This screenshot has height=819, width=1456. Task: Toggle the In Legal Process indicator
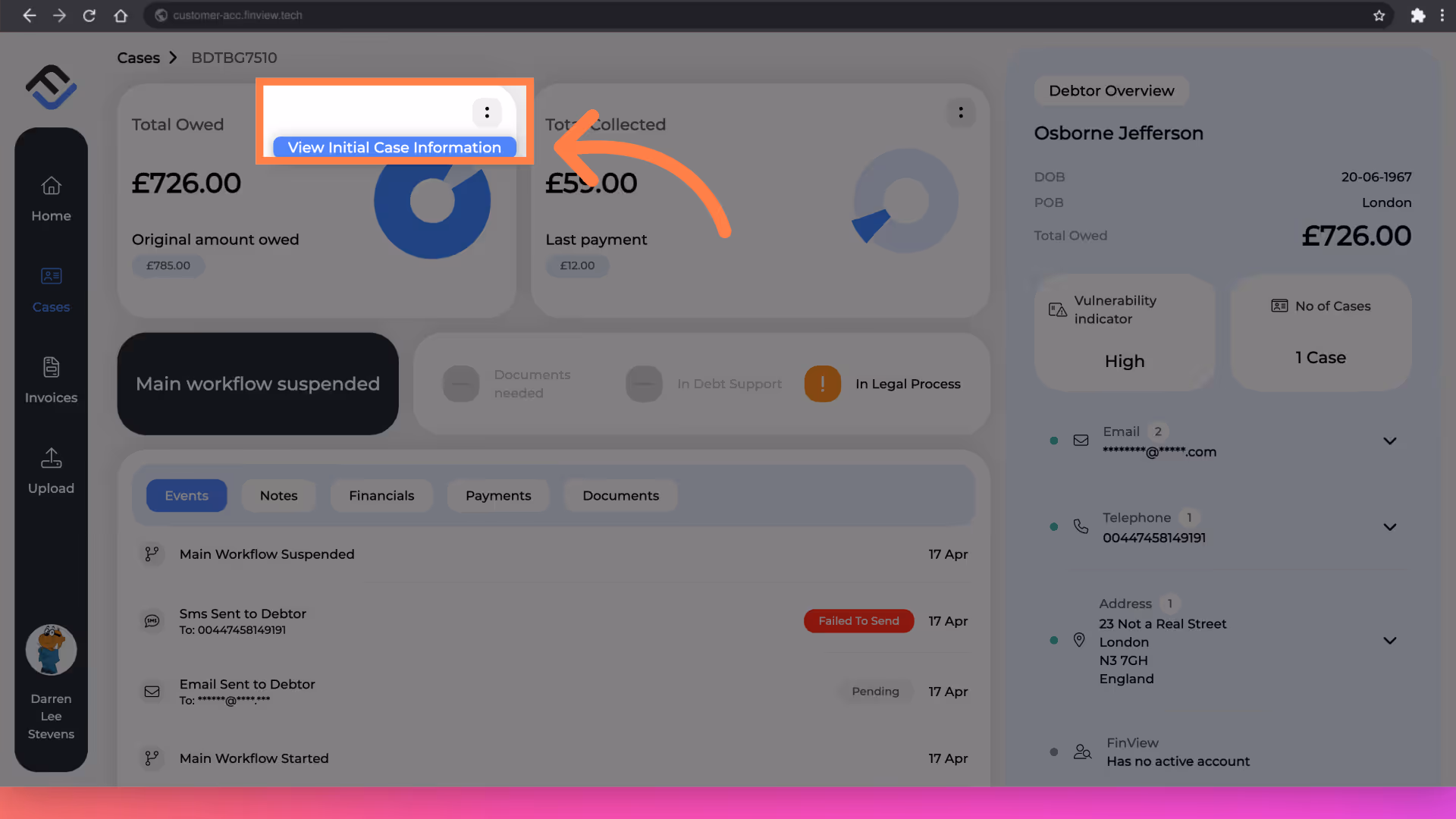pos(822,384)
